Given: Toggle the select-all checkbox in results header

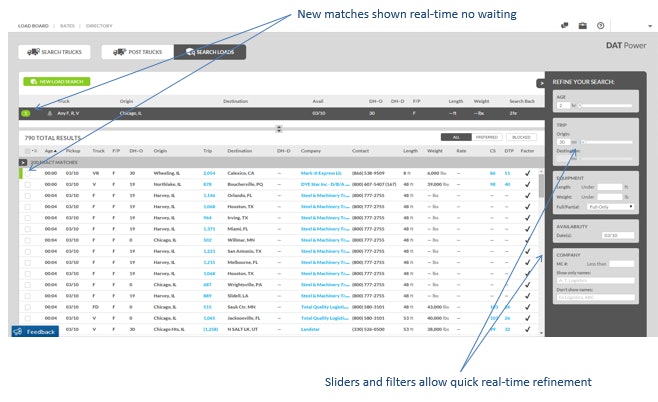Looking at the screenshot, I should click(x=26, y=149).
